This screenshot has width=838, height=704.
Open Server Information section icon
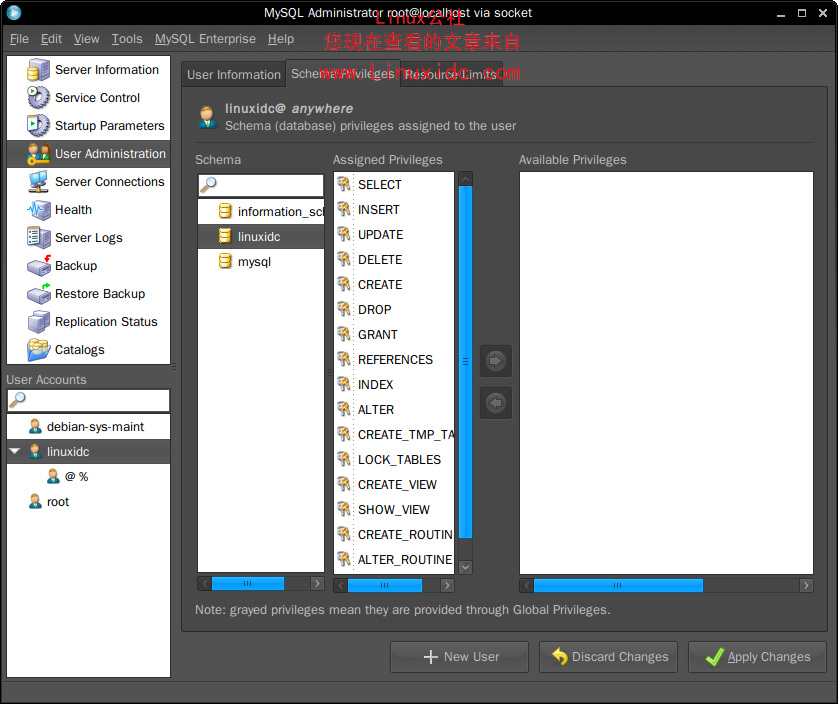tap(38, 70)
